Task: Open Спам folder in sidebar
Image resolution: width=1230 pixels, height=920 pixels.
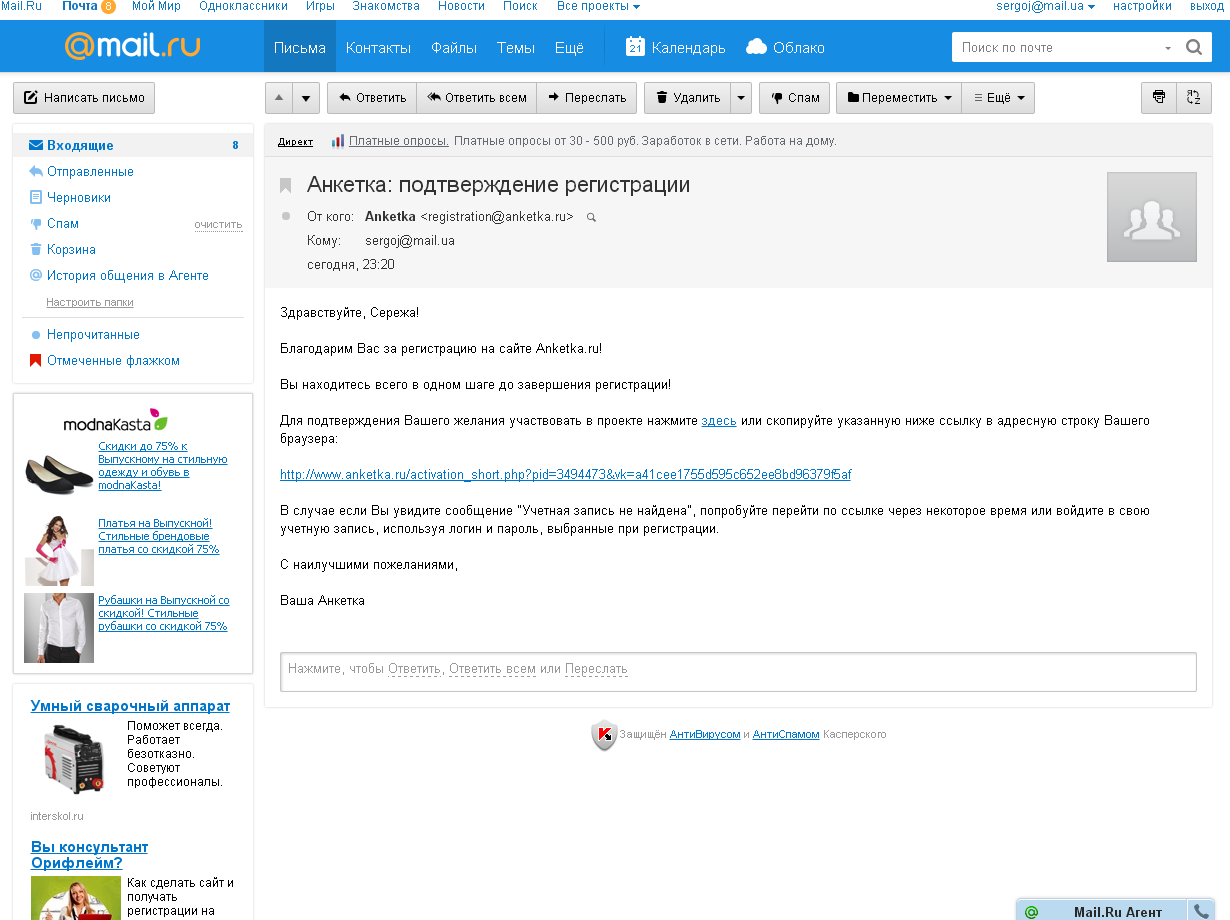Action: pyautogui.click(x=63, y=223)
